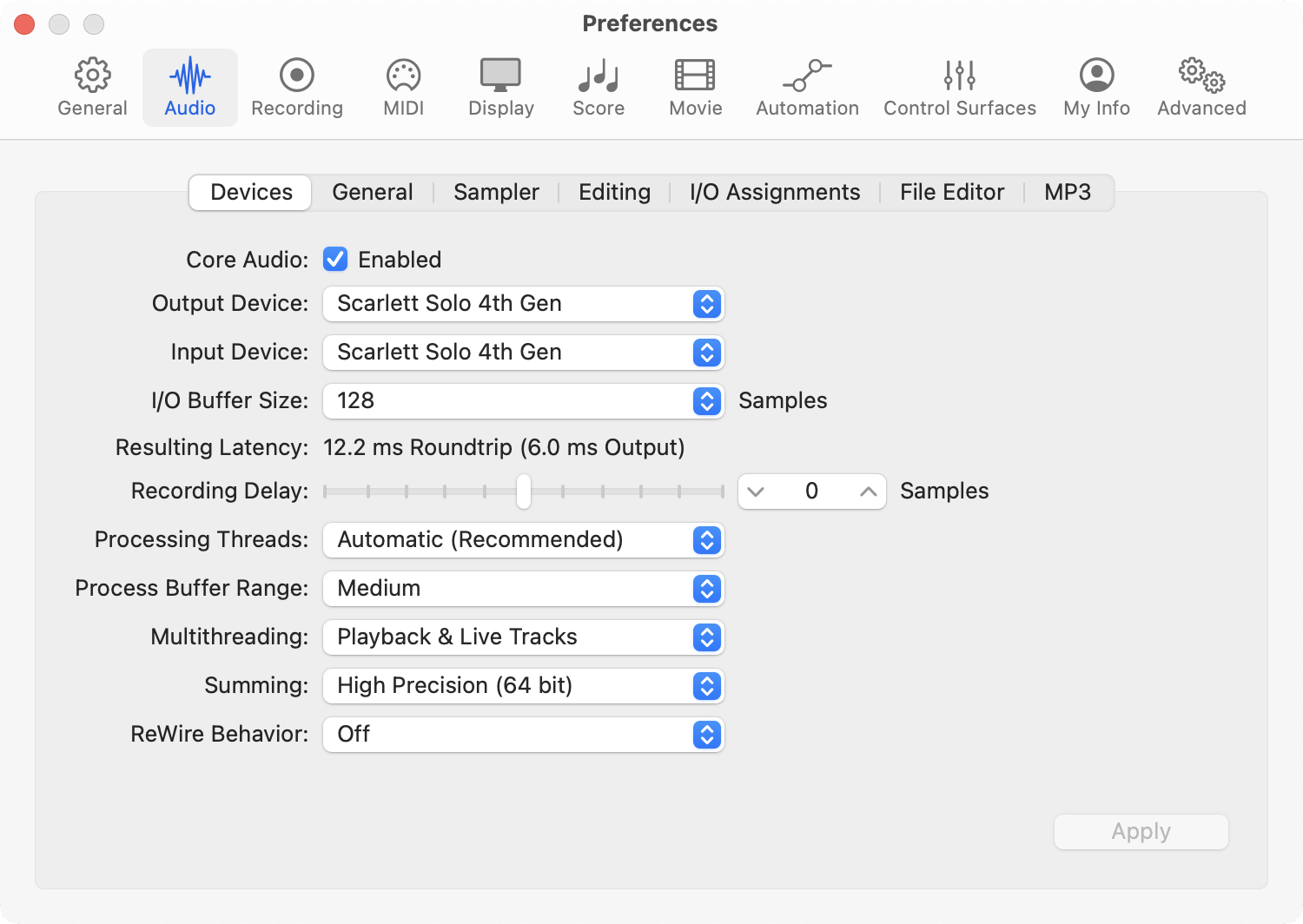Open the Display preferences icon

(x=500, y=86)
